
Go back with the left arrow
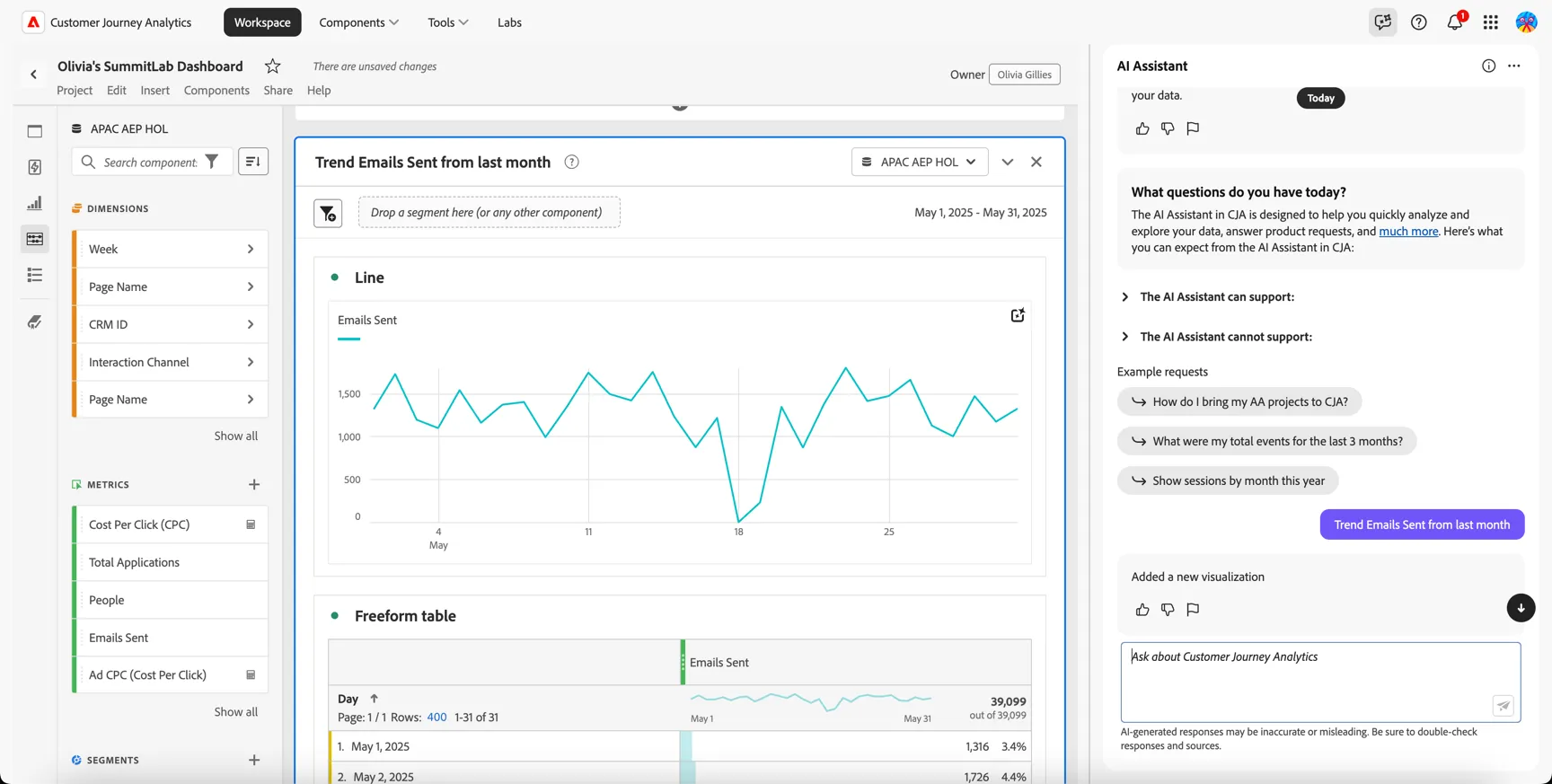click(x=34, y=75)
